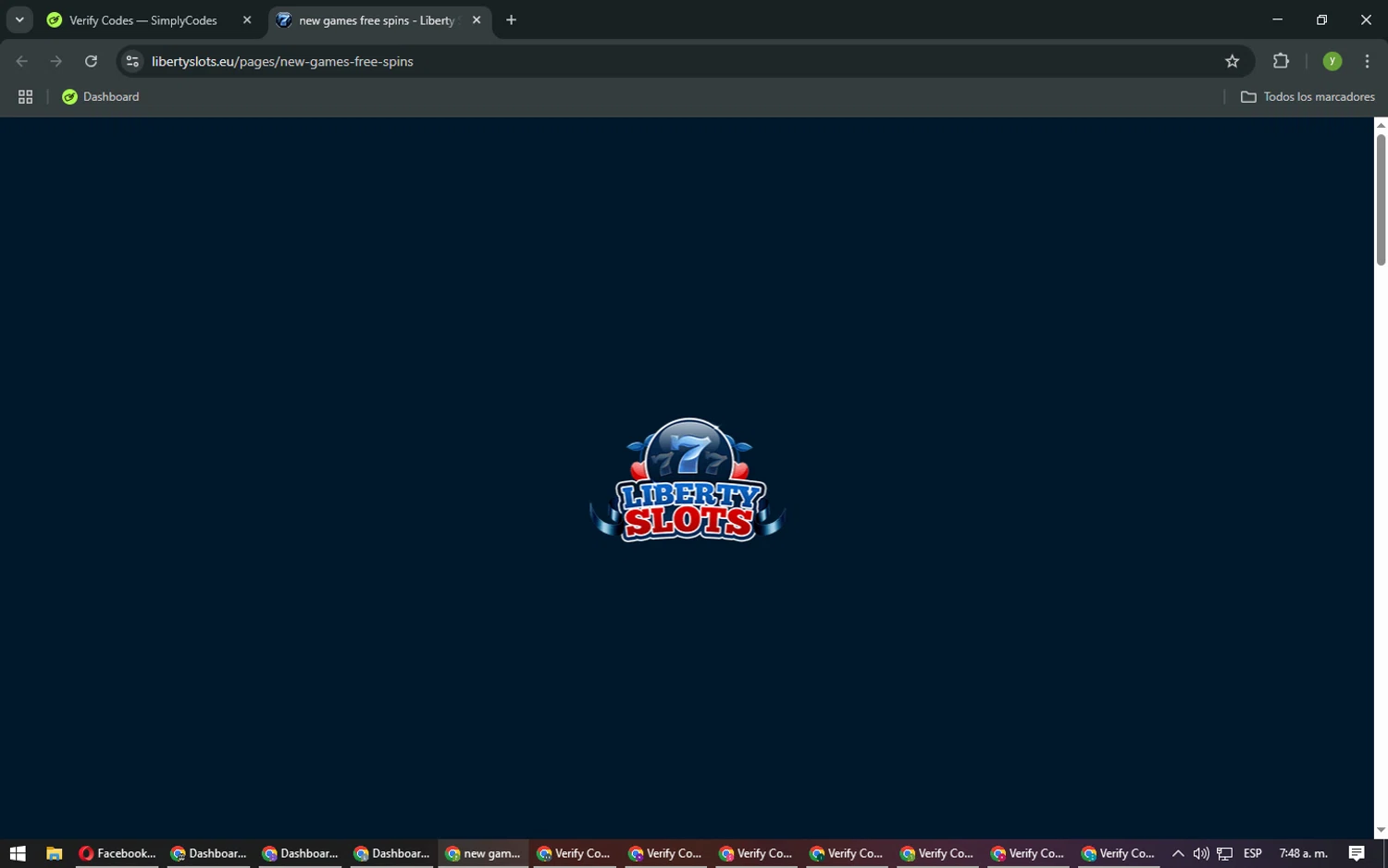This screenshot has height=868, width=1388.
Task: View site information icon in address bar
Action: coord(132,61)
